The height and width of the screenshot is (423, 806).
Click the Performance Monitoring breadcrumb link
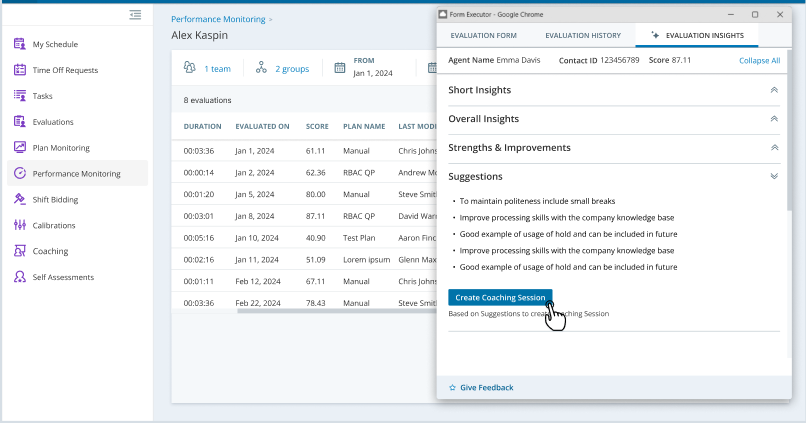[218, 19]
